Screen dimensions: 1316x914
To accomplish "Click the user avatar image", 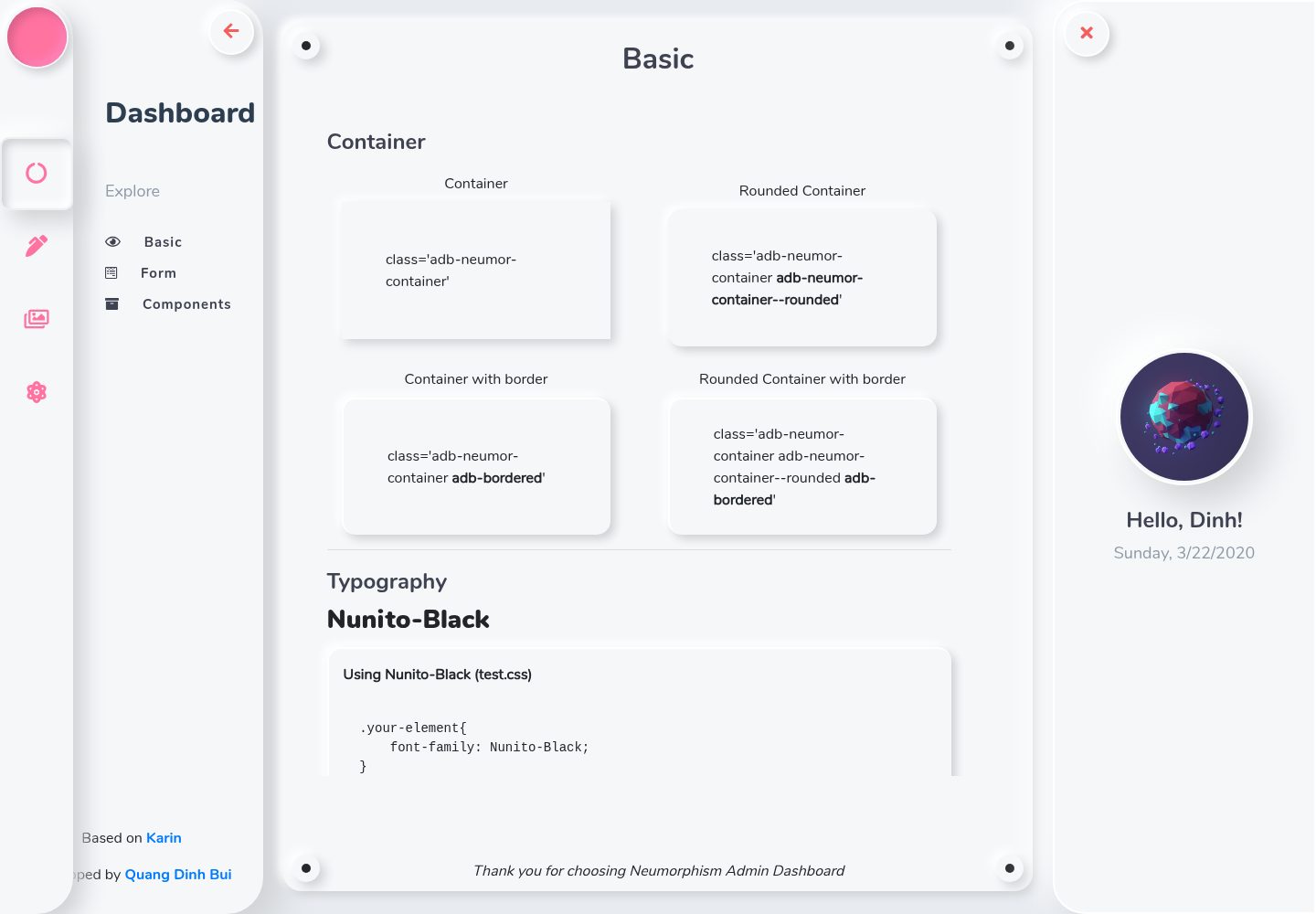I will (1184, 417).
